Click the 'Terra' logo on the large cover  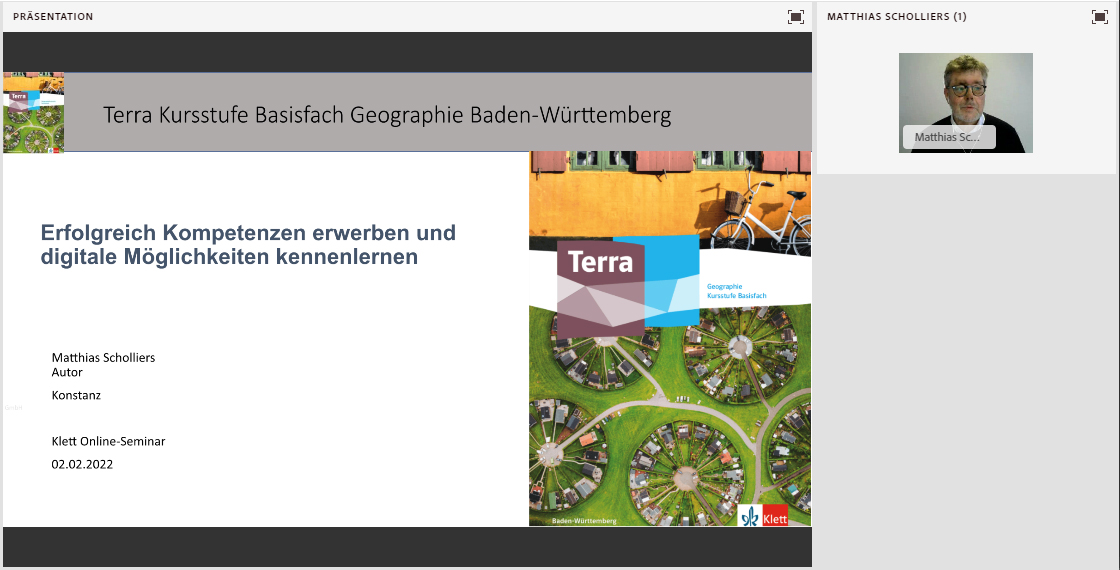(600, 262)
